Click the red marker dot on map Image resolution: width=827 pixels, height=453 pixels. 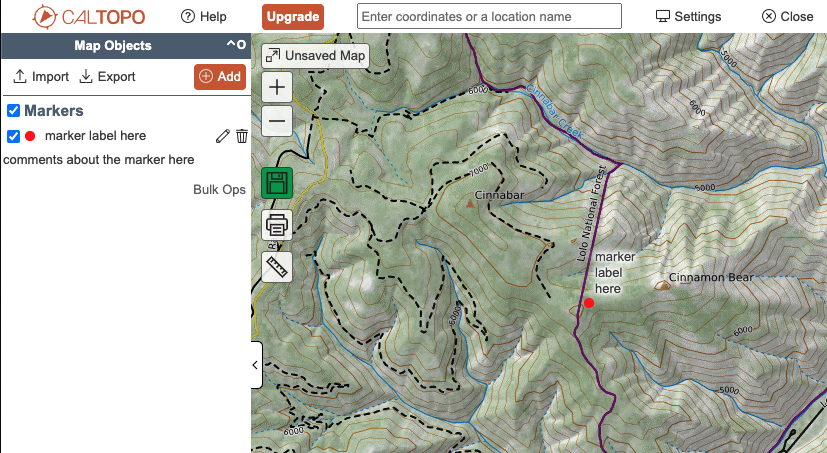tap(589, 302)
